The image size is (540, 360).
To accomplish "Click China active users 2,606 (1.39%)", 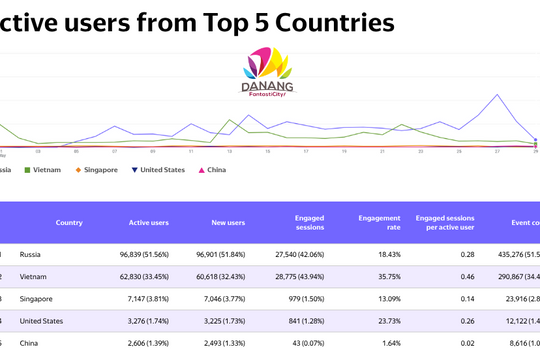I will (148, 343).
